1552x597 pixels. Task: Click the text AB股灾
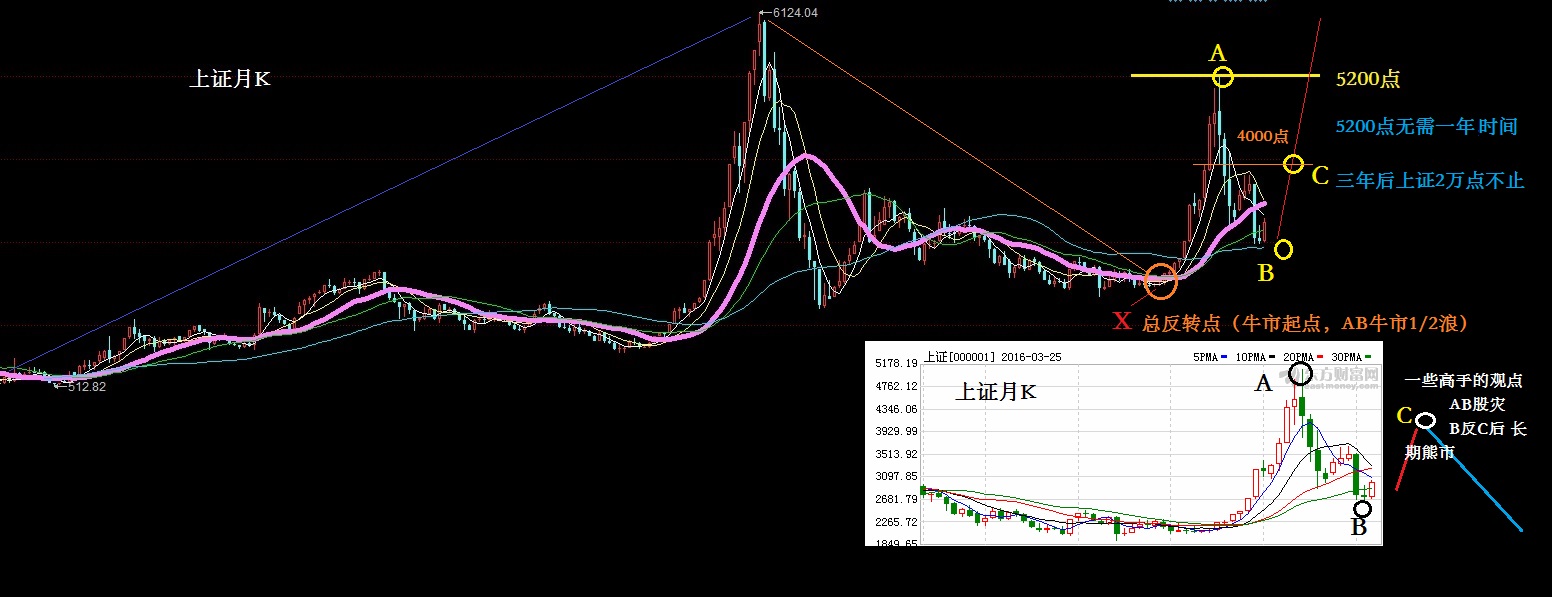click(1476, 404)
